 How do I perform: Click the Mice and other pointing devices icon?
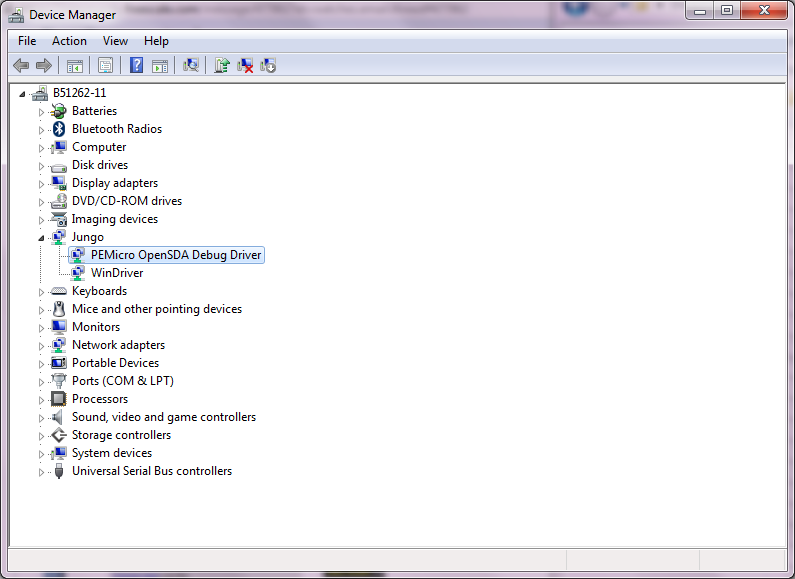[59, 309]
